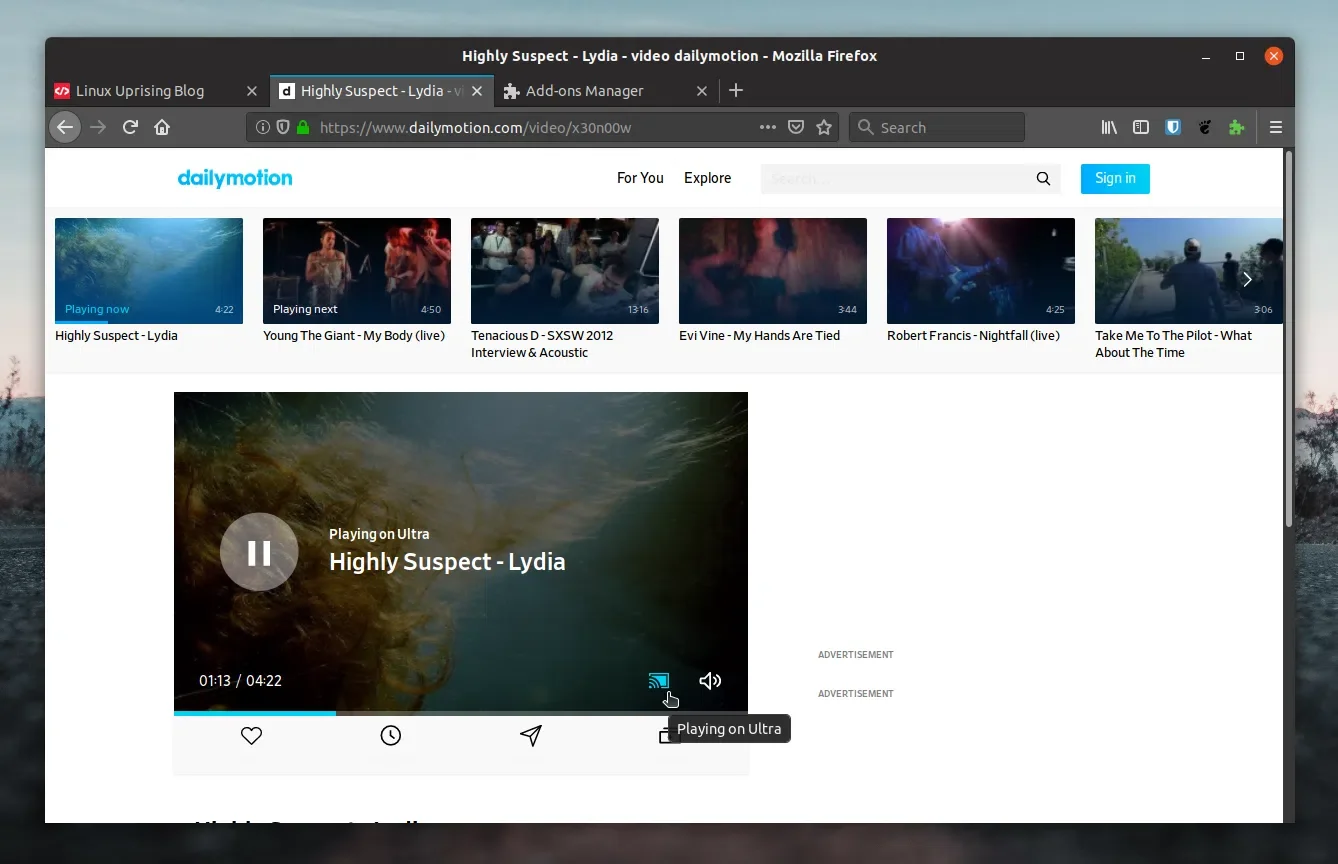Add to Watch Later with clock icon
Image resolution: width=1338 pixels, height=864 pixels.
391,736
